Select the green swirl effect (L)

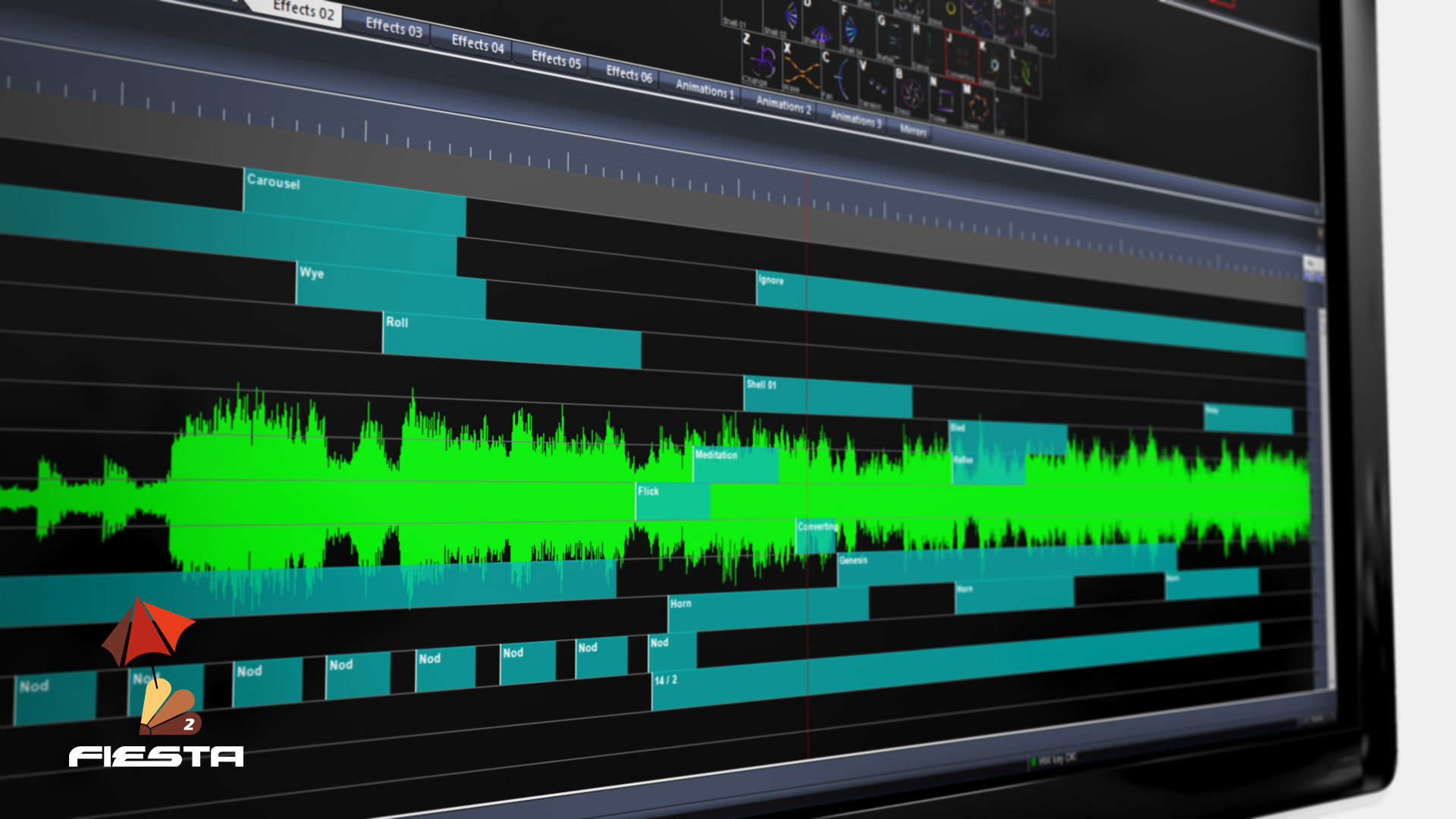(x=1025, y=72)
